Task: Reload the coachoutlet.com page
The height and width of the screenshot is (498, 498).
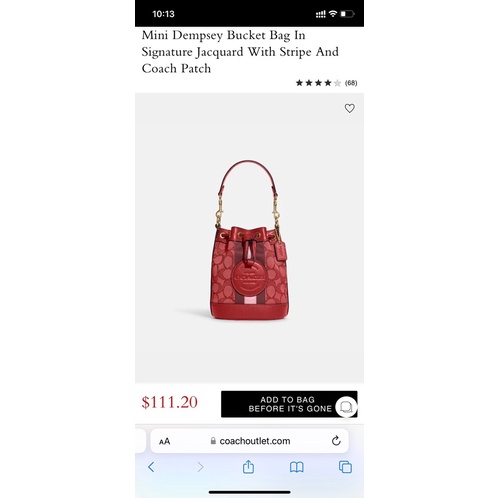Action: 336,441
